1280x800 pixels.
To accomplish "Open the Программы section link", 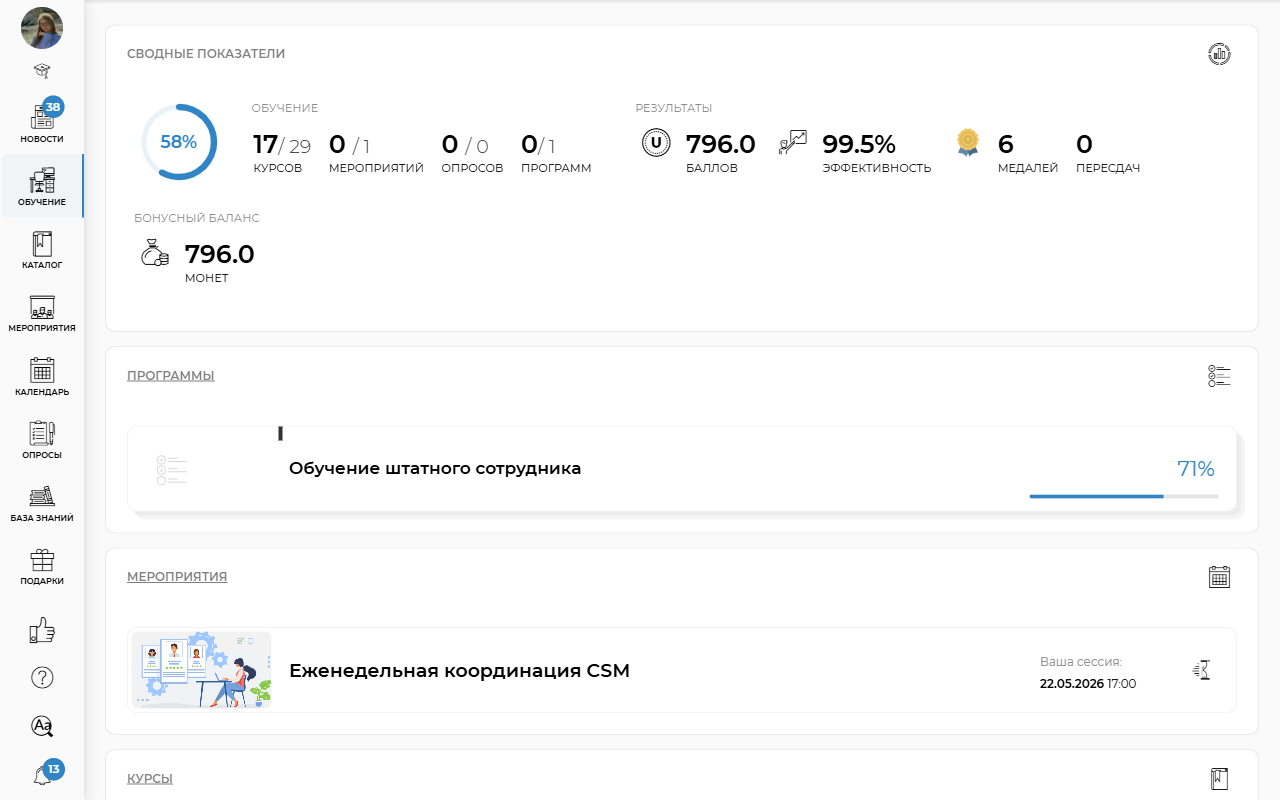I will [171, 376].
